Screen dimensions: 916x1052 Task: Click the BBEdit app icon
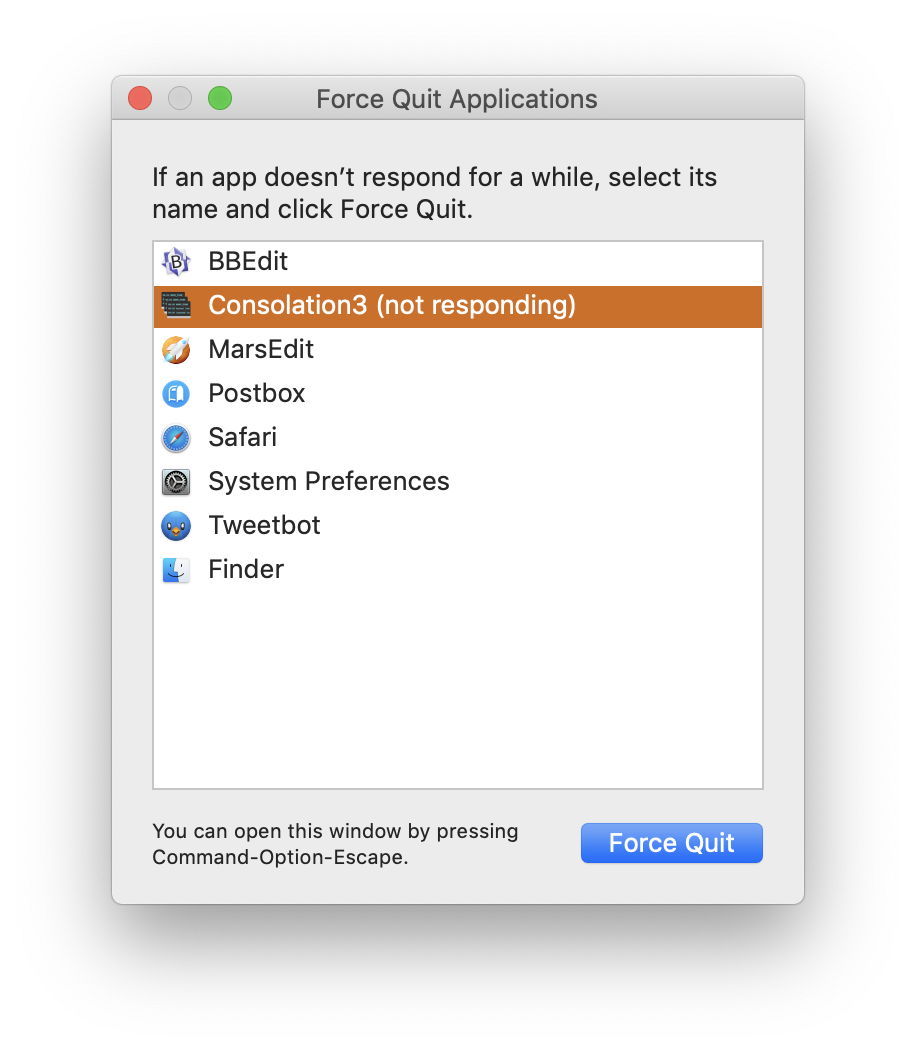pyautogui.click(x=176, y=262)
